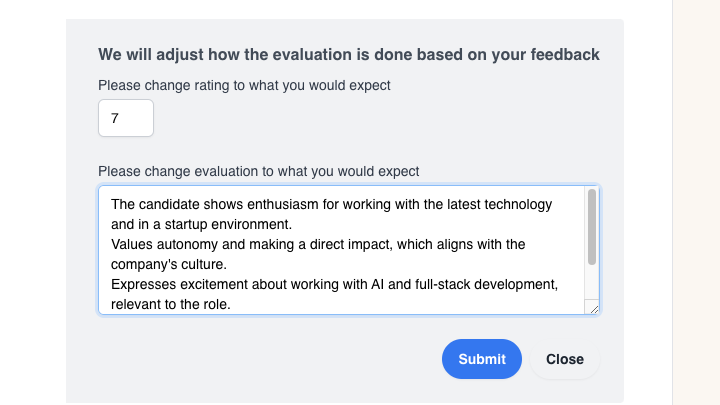The height and width of the screenshot is (405, 720).
Task: Click the textarea resize handle corner
Action: tap(594, 309)
